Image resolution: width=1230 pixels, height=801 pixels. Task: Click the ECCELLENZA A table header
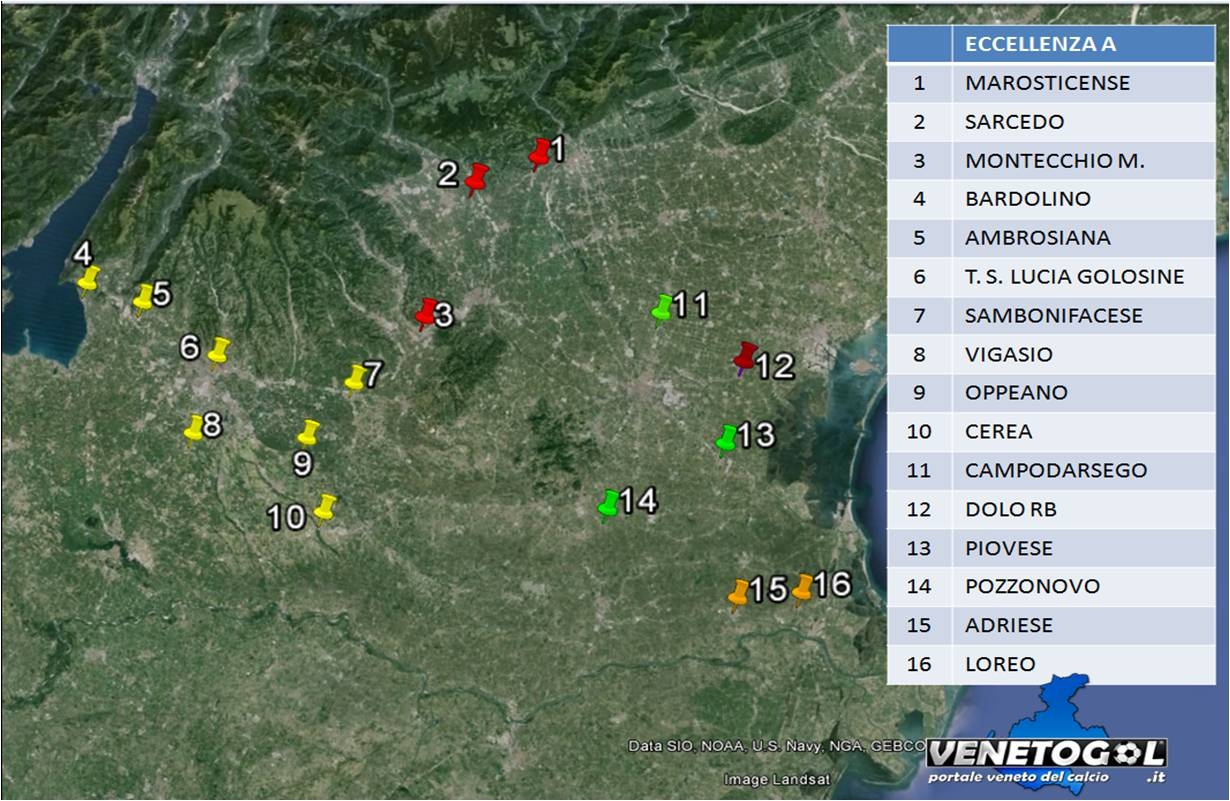tap(1040, 44)
